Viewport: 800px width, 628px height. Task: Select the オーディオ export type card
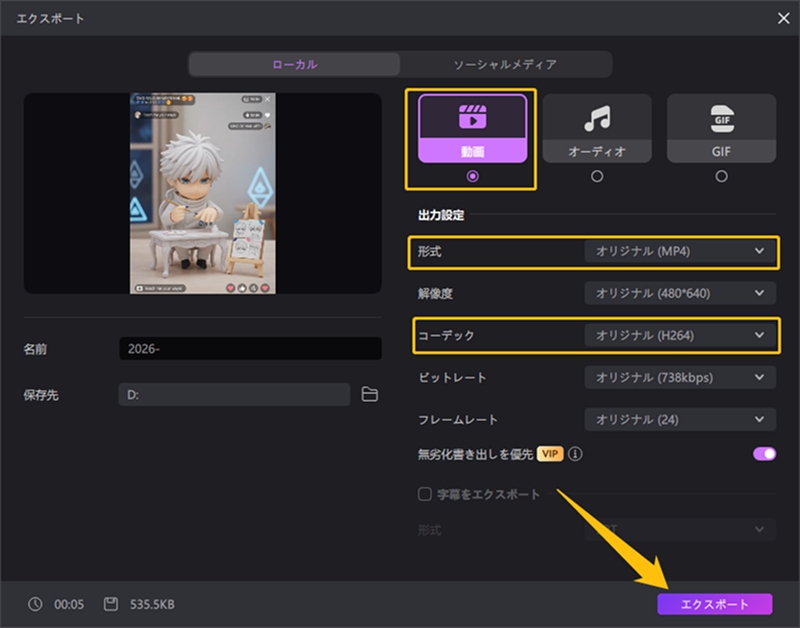click(x=597, y=129)
